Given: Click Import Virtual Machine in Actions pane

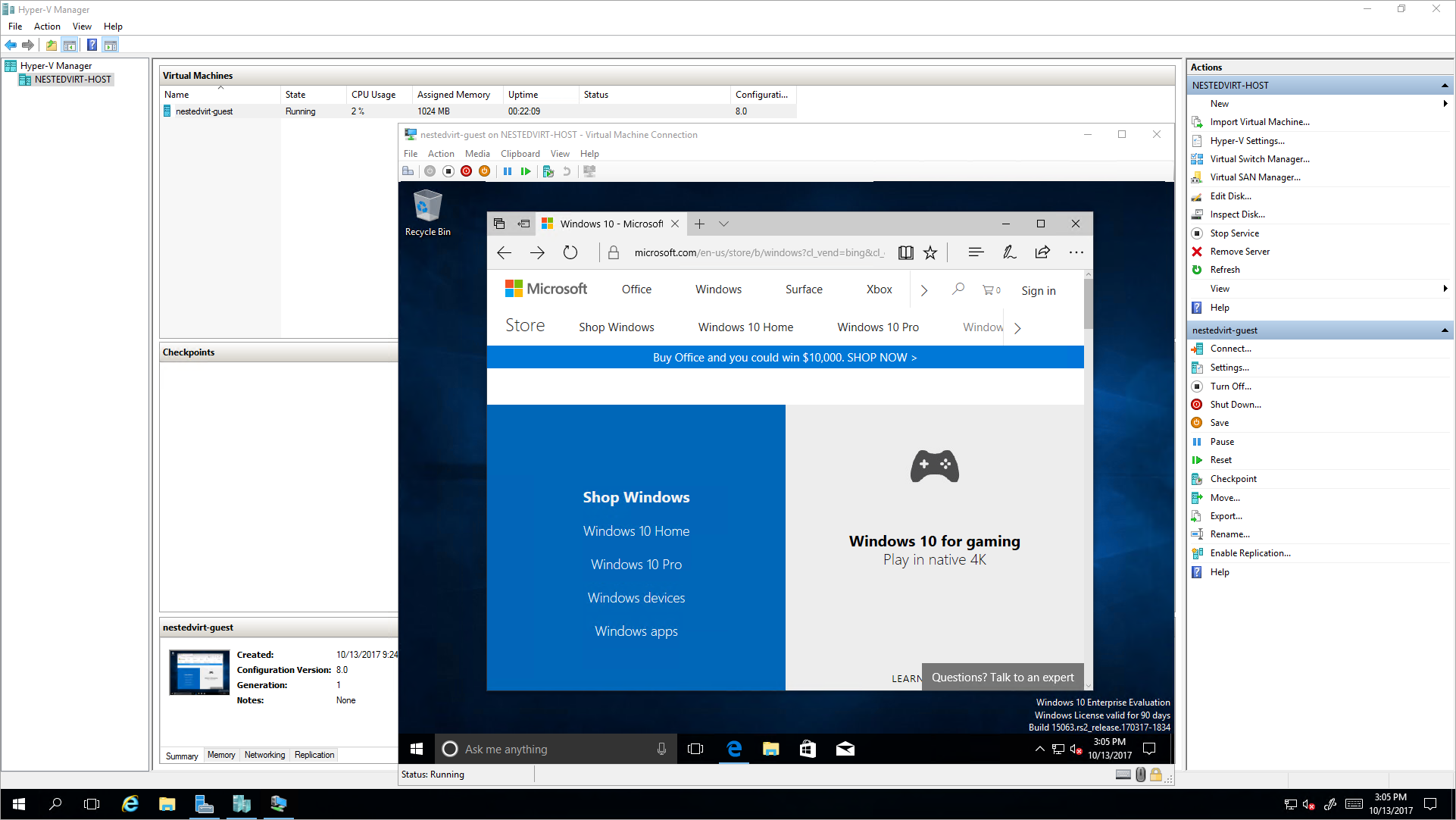Looking at the screenshot, I should coord(1259,122).
